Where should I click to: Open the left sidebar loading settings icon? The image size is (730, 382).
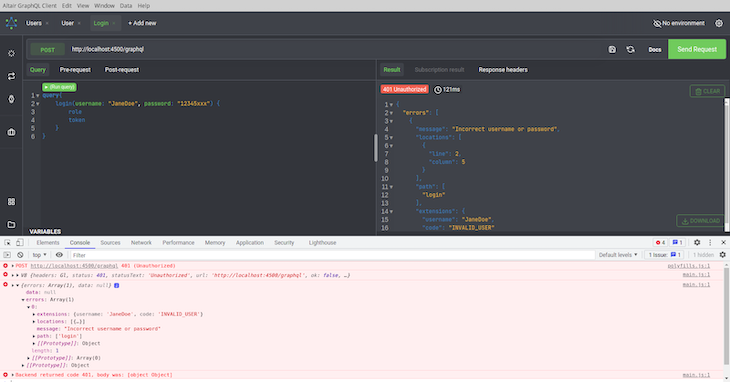coord(11,54)
